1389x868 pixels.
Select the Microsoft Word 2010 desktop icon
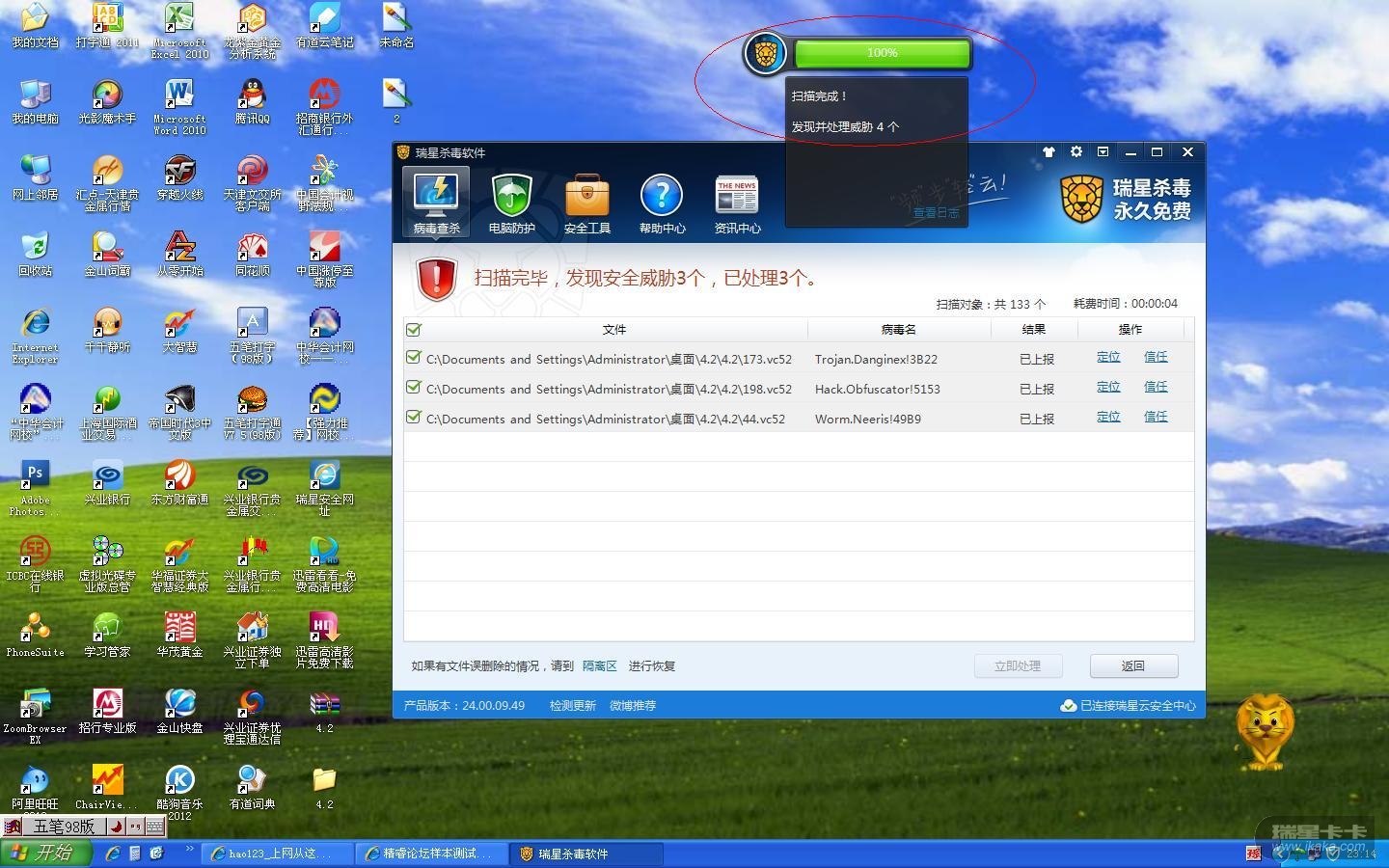click(179, 107)
